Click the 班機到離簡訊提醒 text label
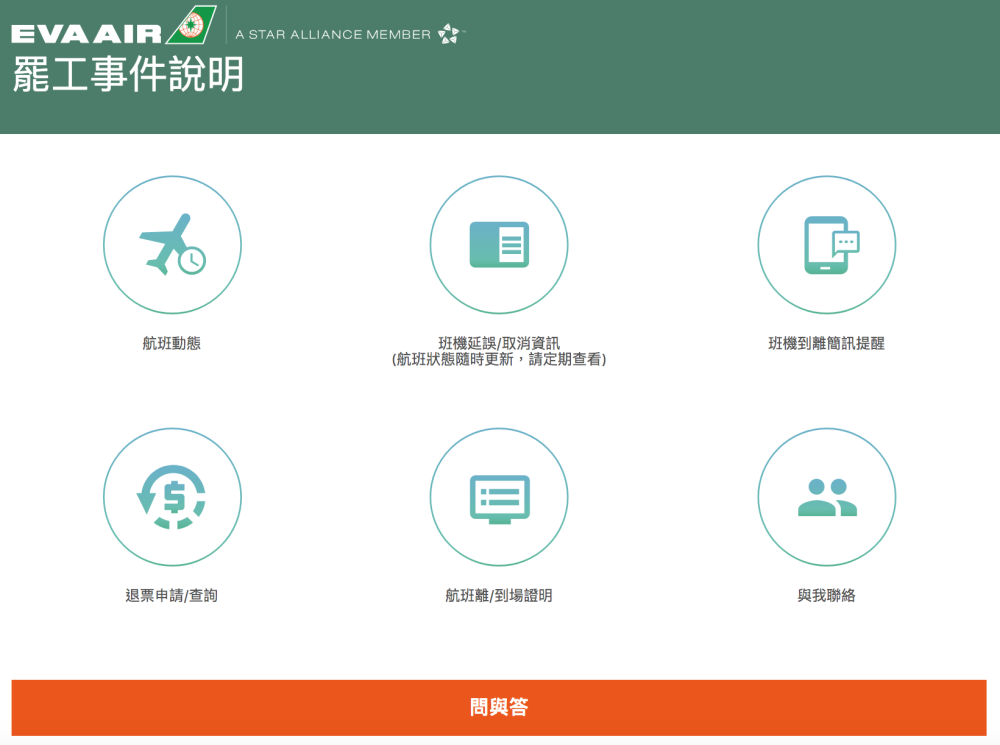 (827, 343)
